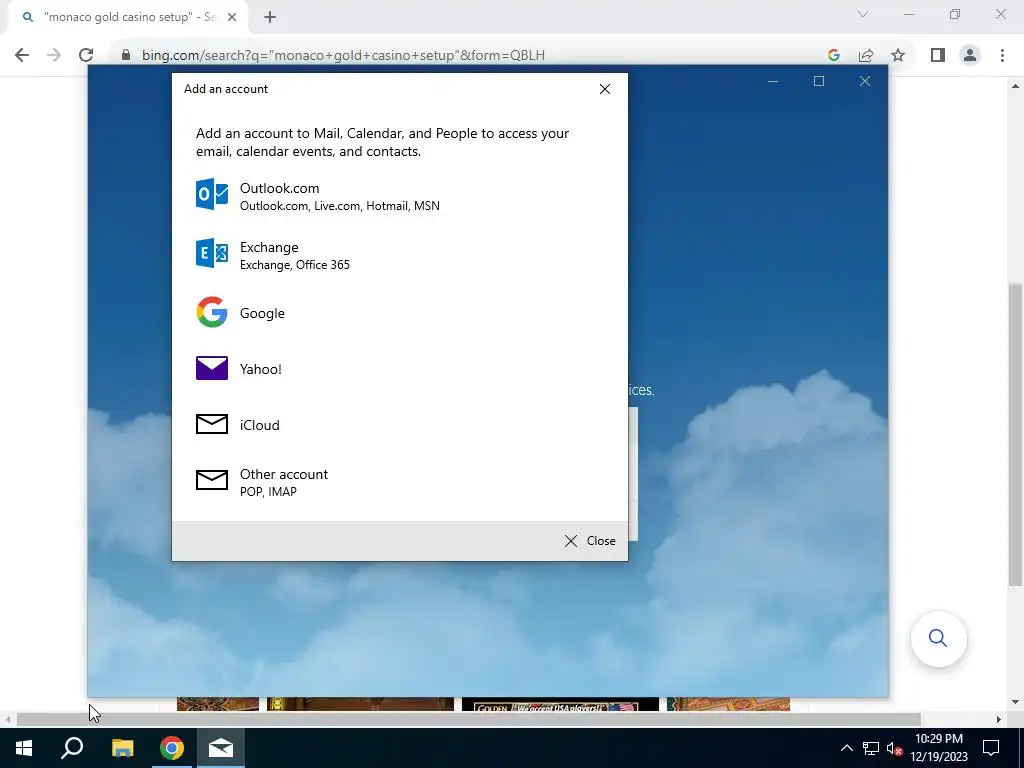
Task: Click the share page icon in Chrome
Action: click(x=866, y=55)
